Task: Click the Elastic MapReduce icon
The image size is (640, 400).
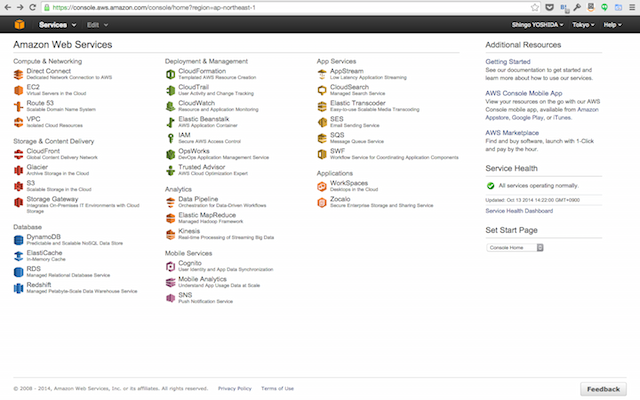Action: pos(170,218)
